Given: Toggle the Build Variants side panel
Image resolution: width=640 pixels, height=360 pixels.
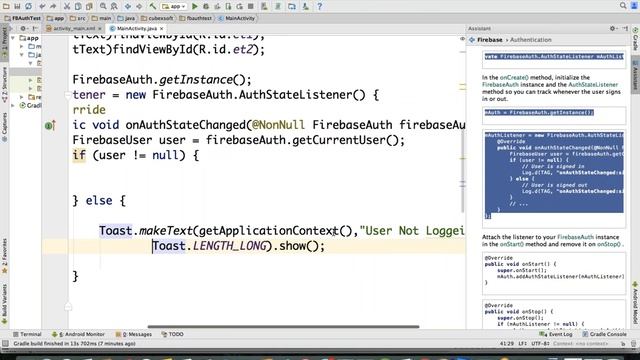Looking at the screenshot, I should [x=4, y=305].
